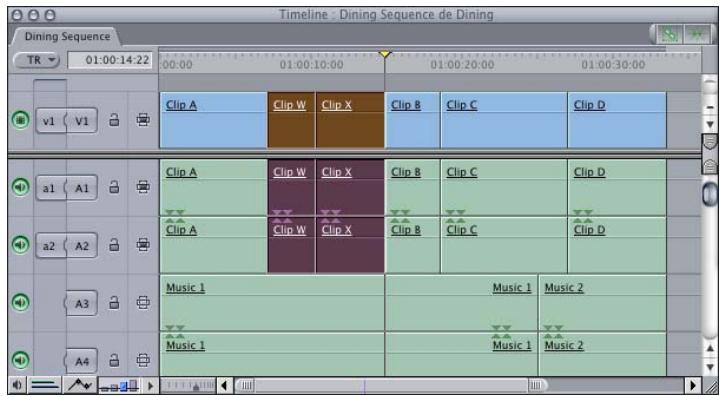Viewport: 721px width, 396px height.
Task: Click upper down-arrow on vertical scrollbar
Action: [710, 125]
